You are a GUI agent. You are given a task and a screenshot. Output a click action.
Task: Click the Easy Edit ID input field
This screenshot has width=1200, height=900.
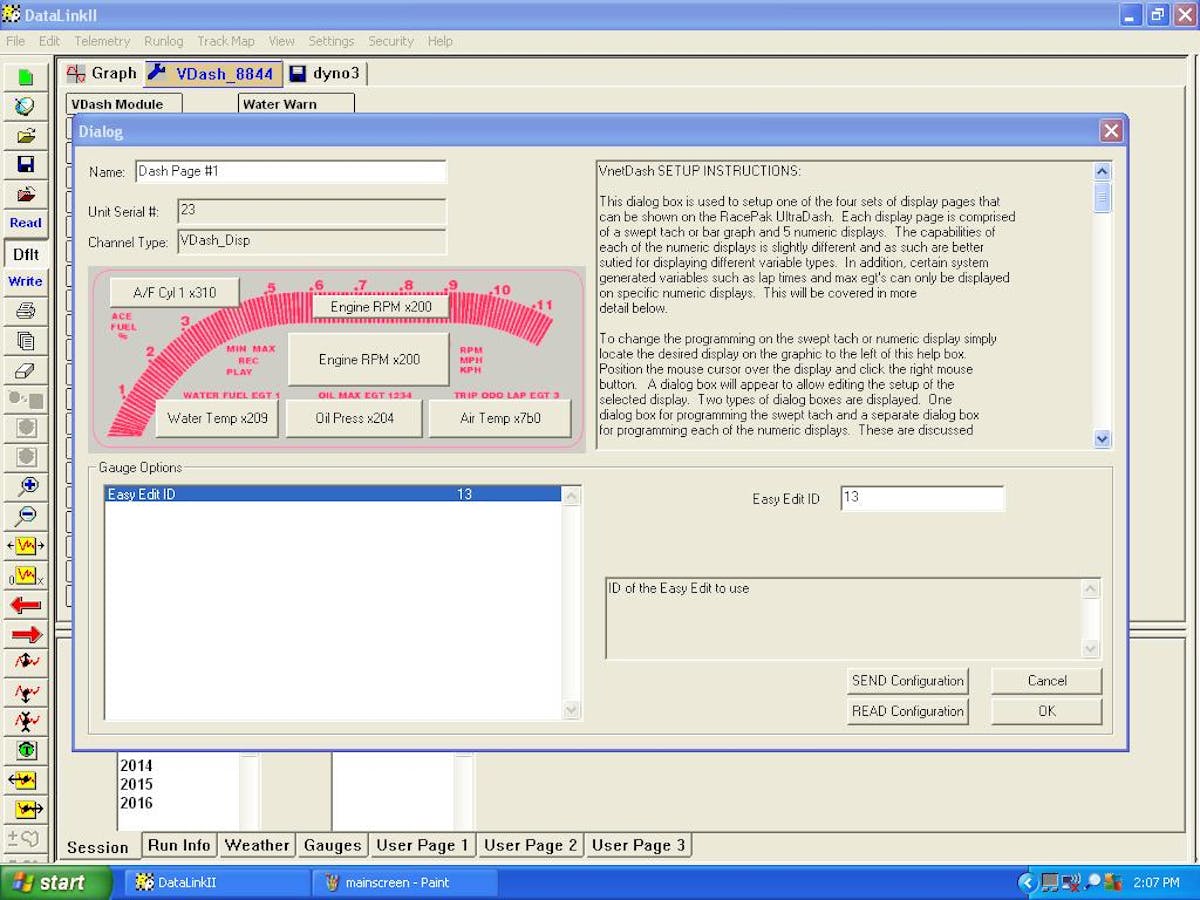coord(921,498)
